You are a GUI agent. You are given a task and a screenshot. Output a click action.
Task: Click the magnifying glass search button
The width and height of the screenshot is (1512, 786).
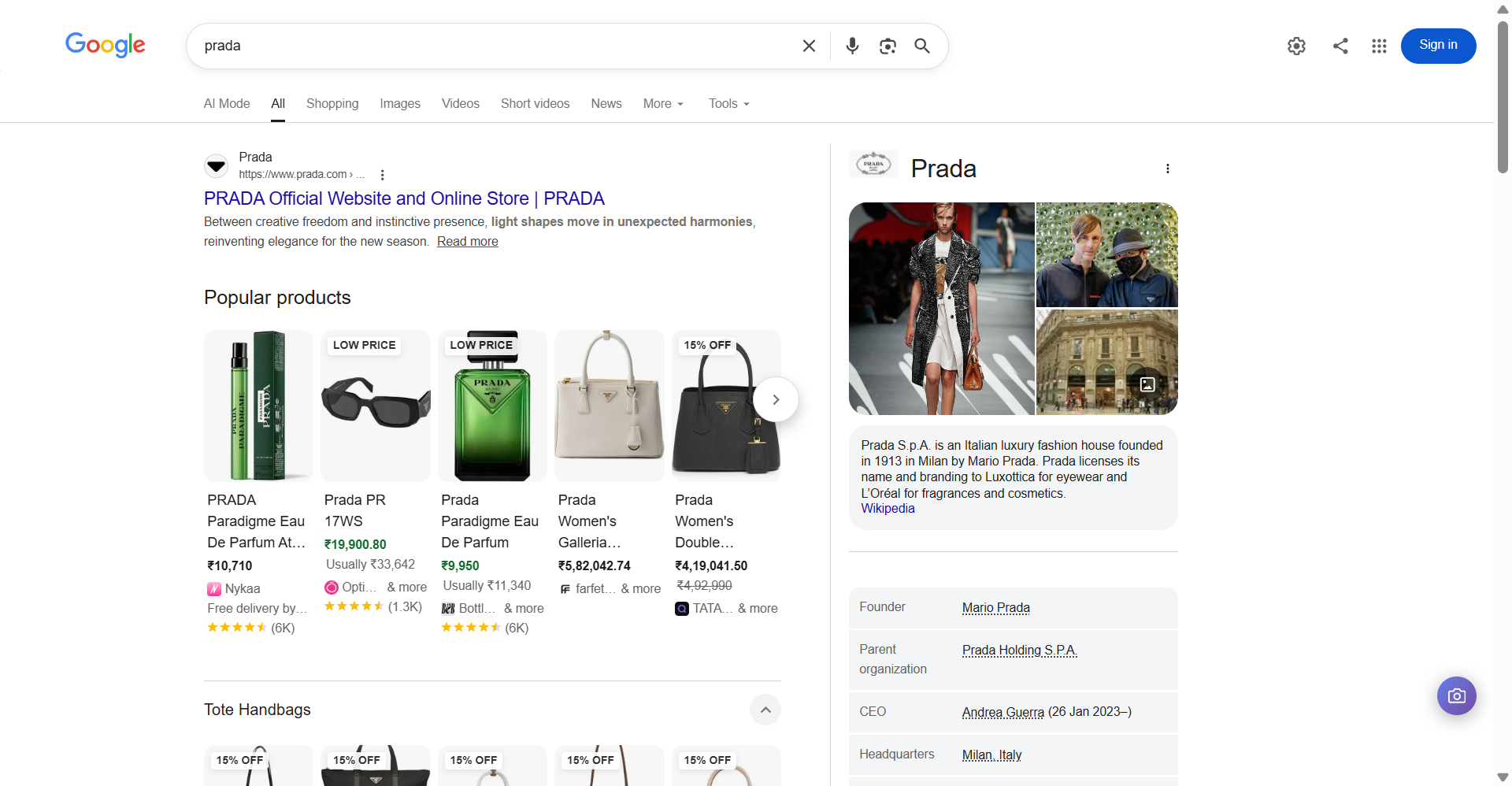click(922, 46)
